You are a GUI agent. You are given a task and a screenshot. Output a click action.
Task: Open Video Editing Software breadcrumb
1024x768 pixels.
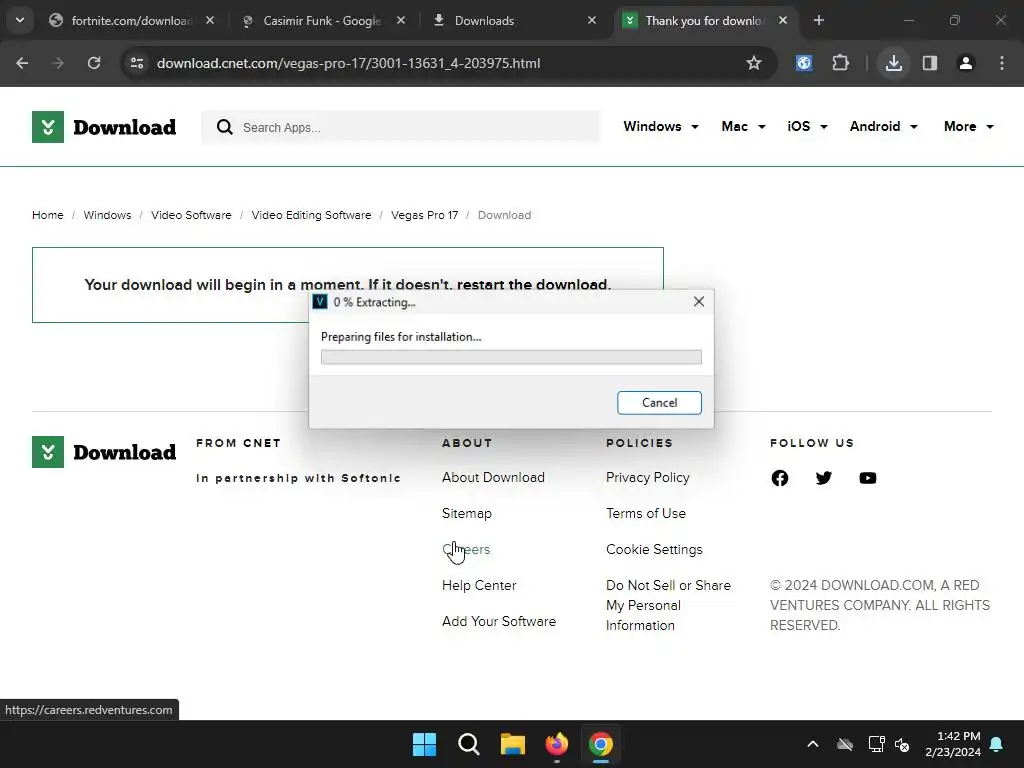pyautogui.click(x=311, y=215)
